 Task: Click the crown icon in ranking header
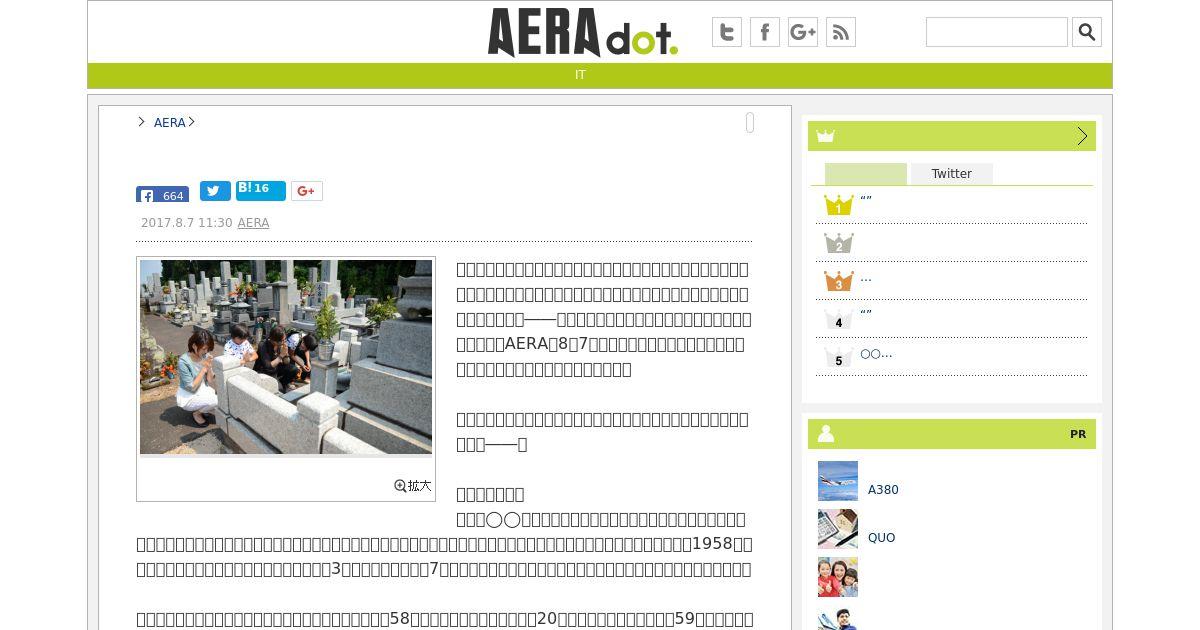pyautogui.click(x=825, y=136)
